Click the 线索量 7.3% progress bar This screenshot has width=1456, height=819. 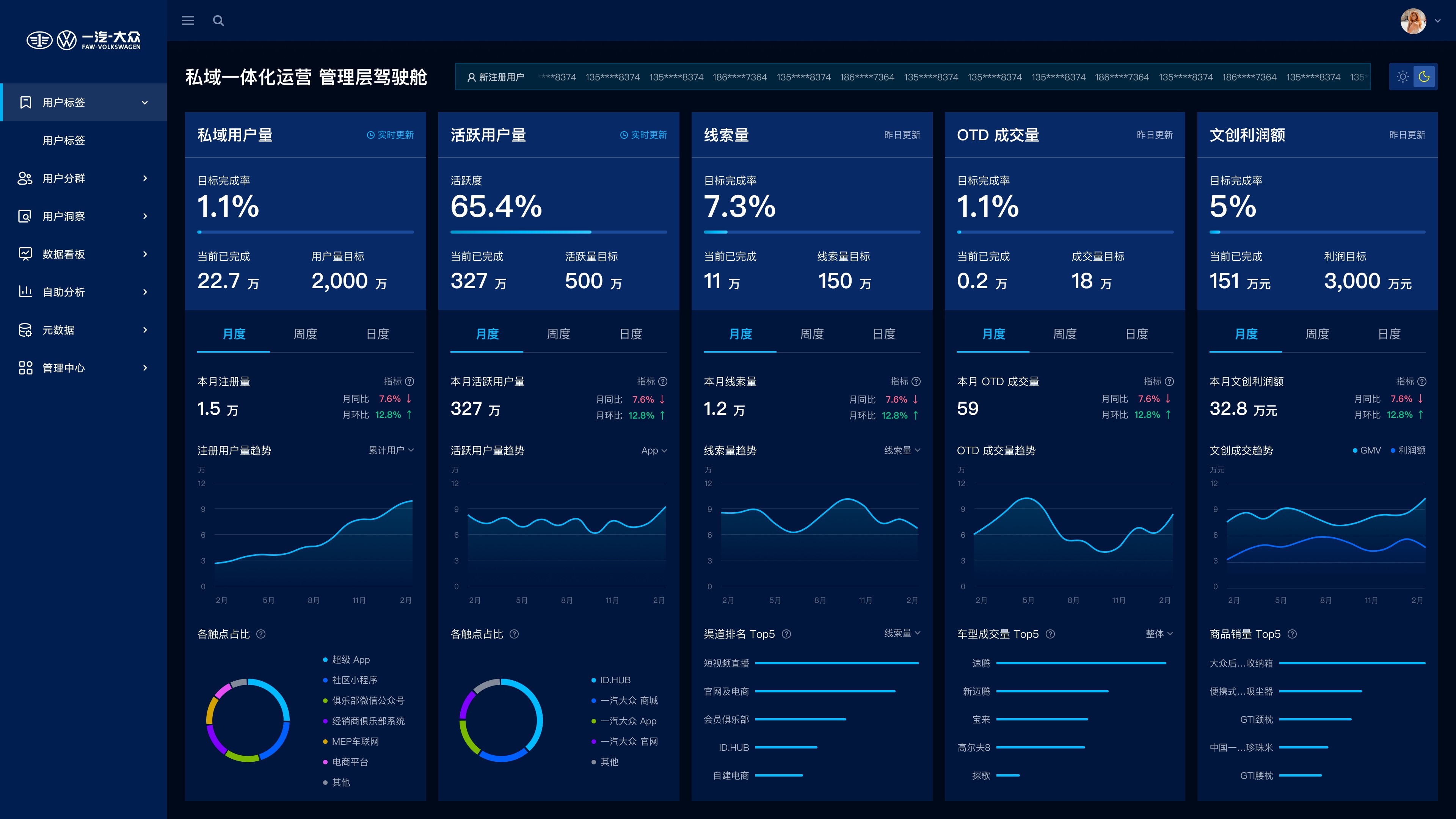812,232
